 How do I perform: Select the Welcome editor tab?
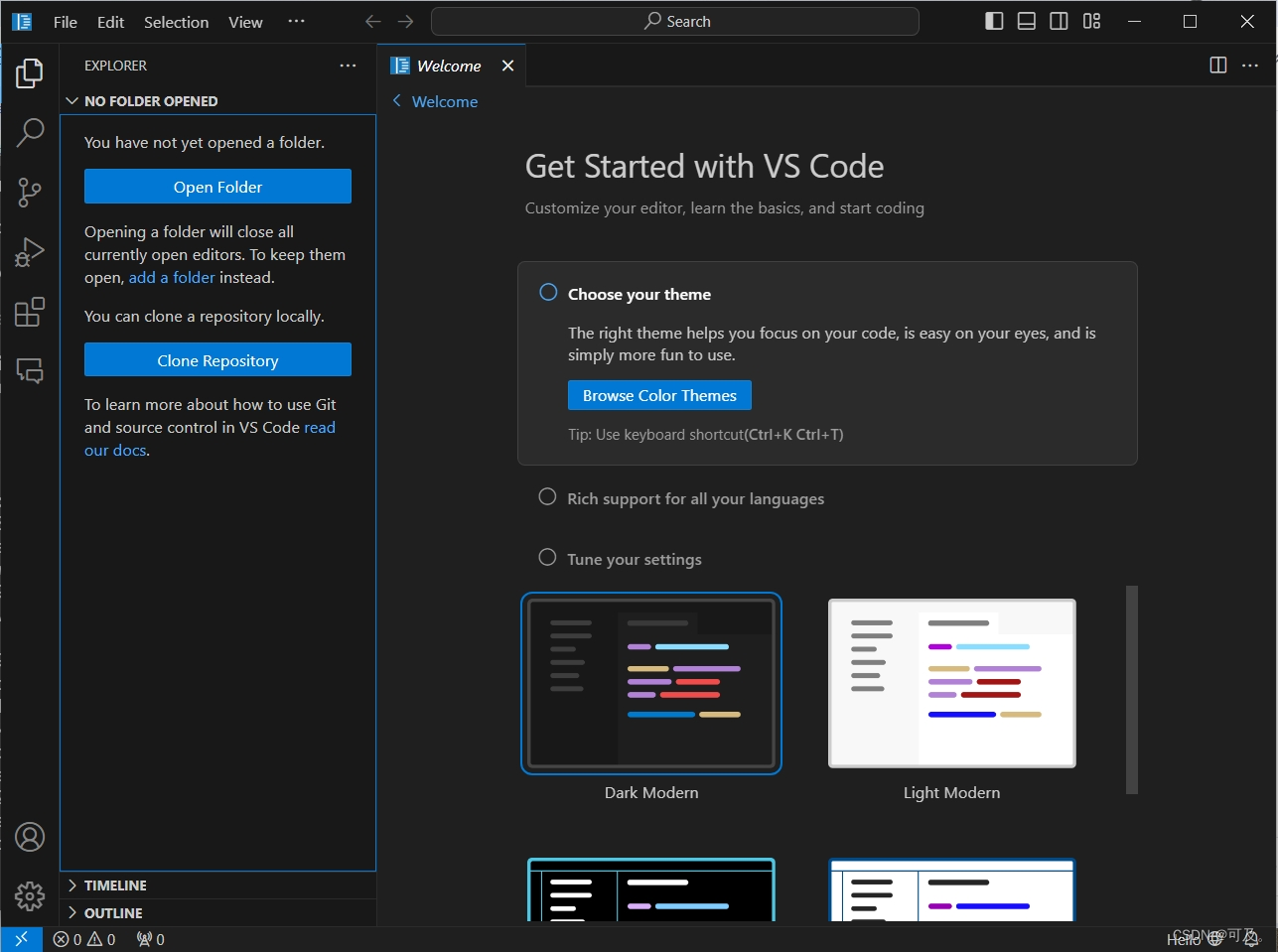pyautogui.click(x=452, y=66)
